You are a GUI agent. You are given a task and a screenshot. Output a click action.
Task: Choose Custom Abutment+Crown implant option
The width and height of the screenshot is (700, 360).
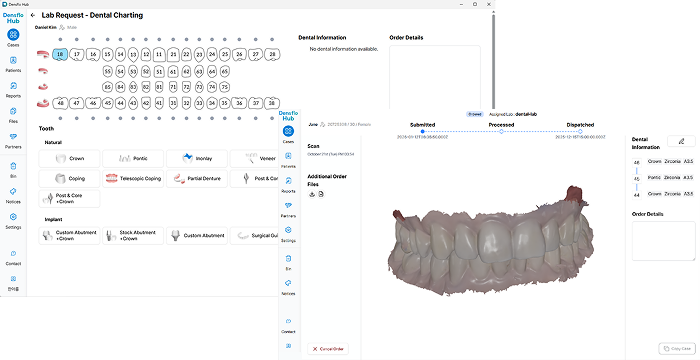(69, 236)
